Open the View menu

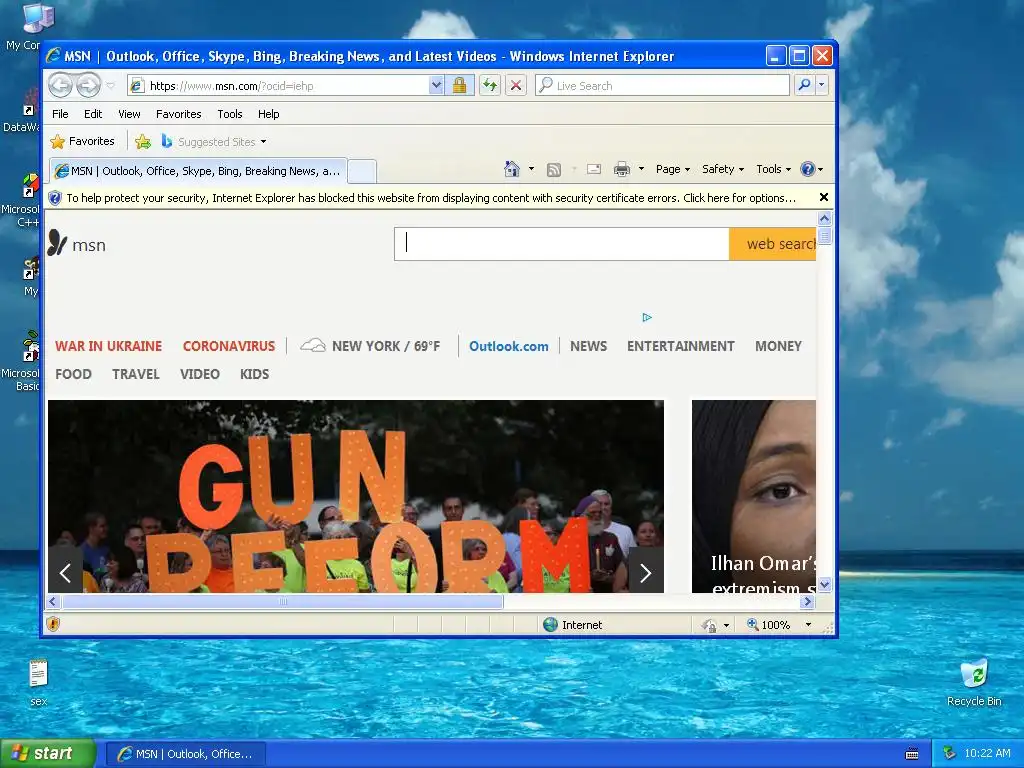[x=129, y=114]
